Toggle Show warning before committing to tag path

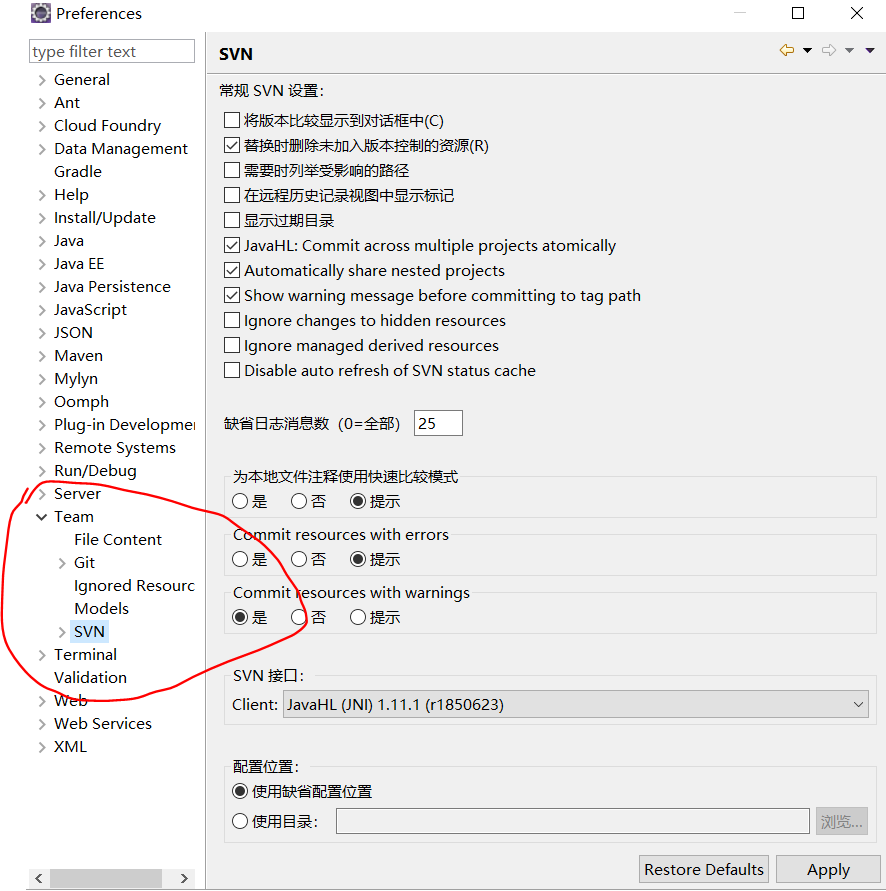point(232,295)
